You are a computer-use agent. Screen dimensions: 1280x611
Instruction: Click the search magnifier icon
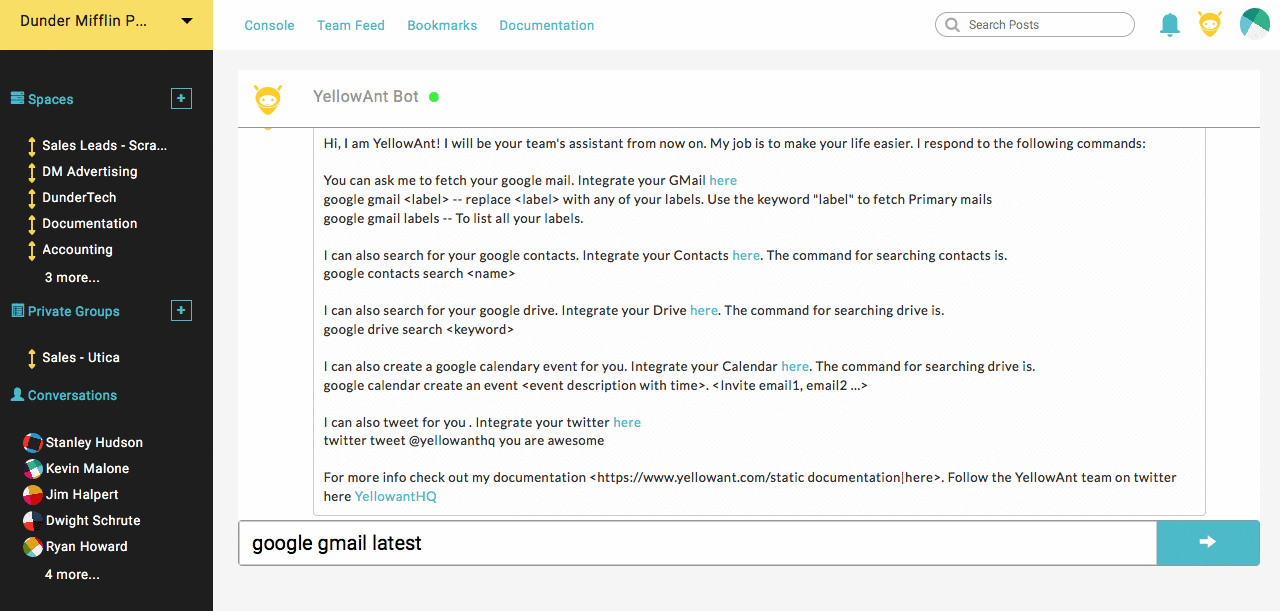(951, 25)
